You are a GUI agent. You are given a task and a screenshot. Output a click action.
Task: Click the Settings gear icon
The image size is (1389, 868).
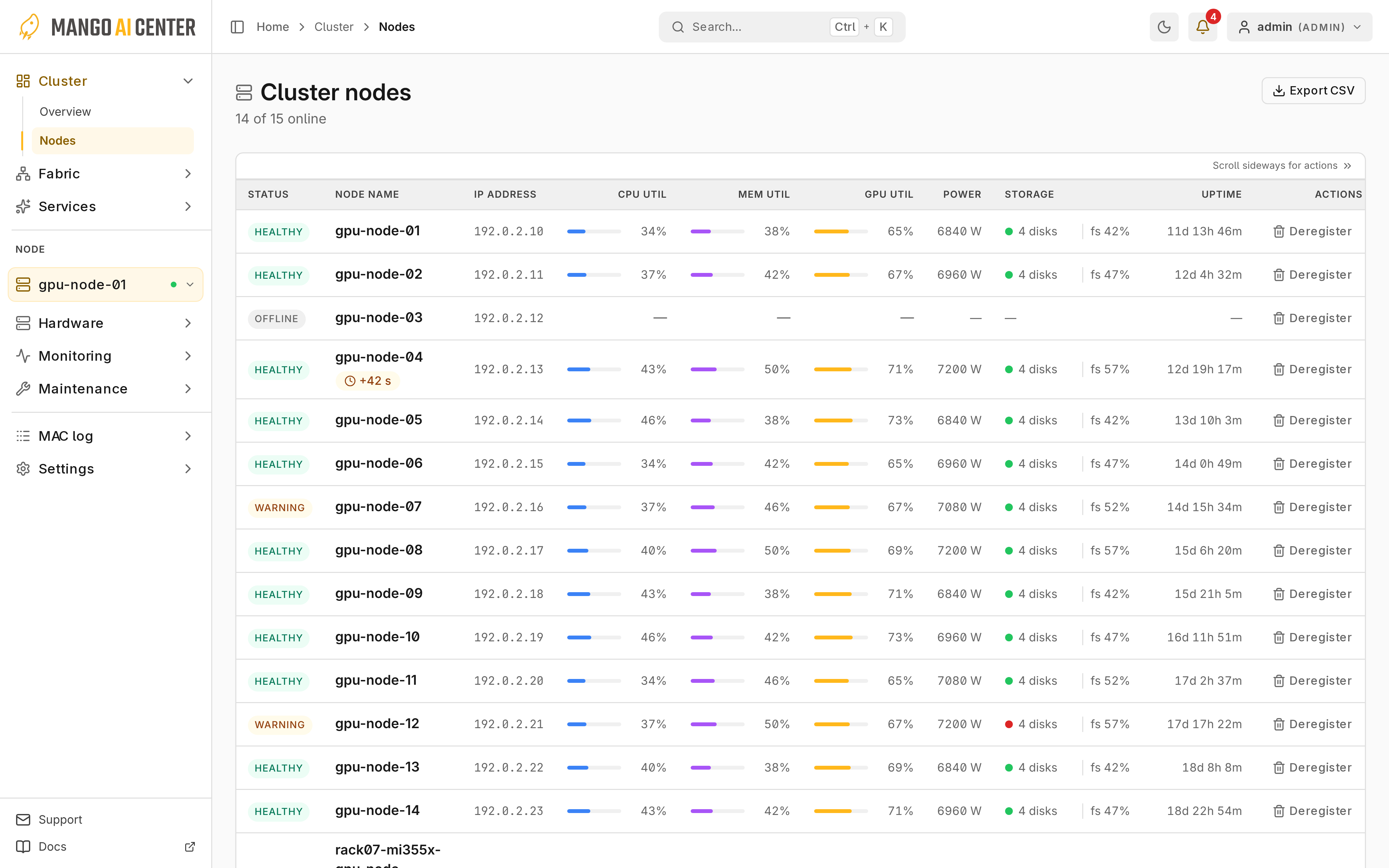click(x=23, y=468)
